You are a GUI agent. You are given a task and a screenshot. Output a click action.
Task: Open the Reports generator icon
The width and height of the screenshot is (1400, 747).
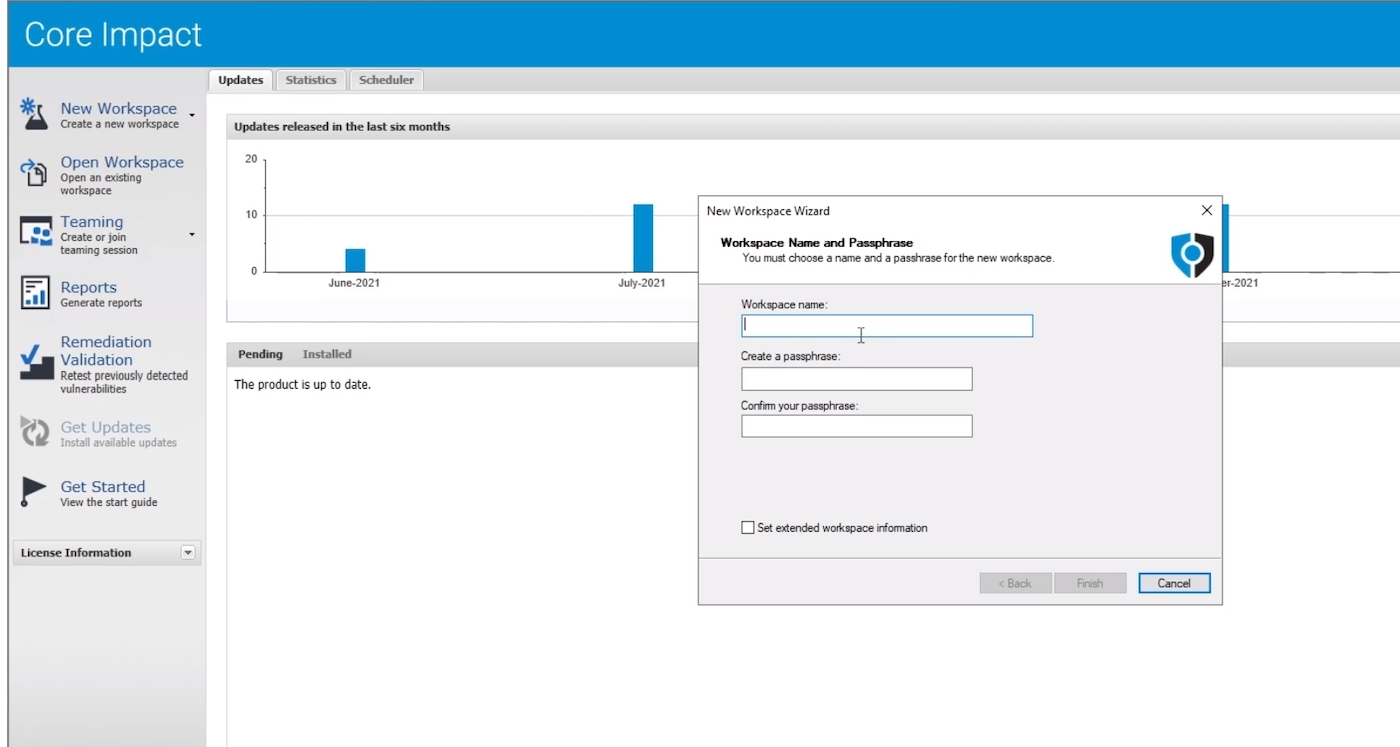pos(33,293)
